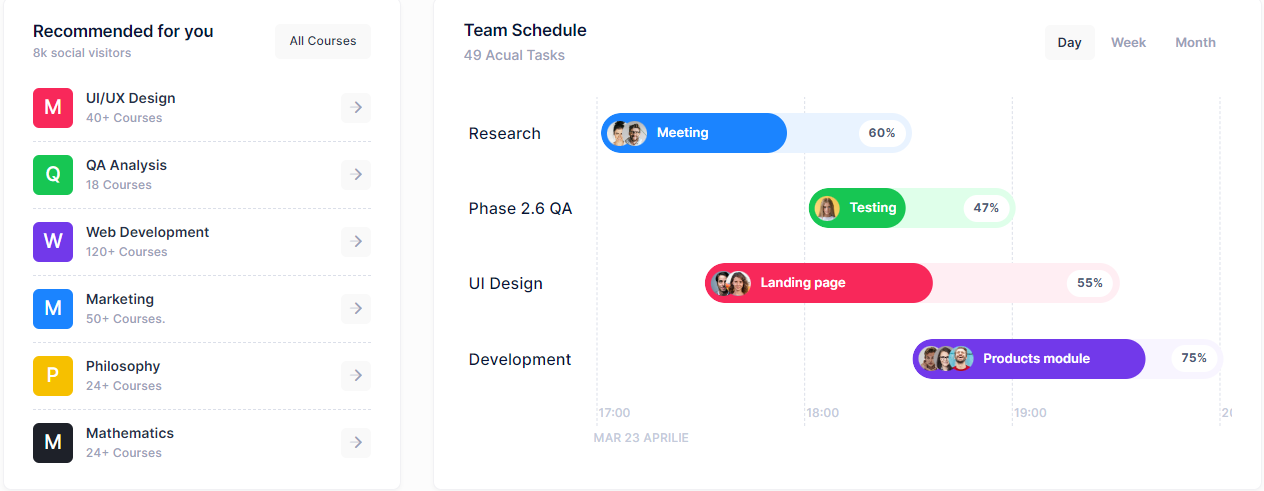Open the Philosophy course link
The width and height of the screenshot is (1264, 491).
coord(123,366)
